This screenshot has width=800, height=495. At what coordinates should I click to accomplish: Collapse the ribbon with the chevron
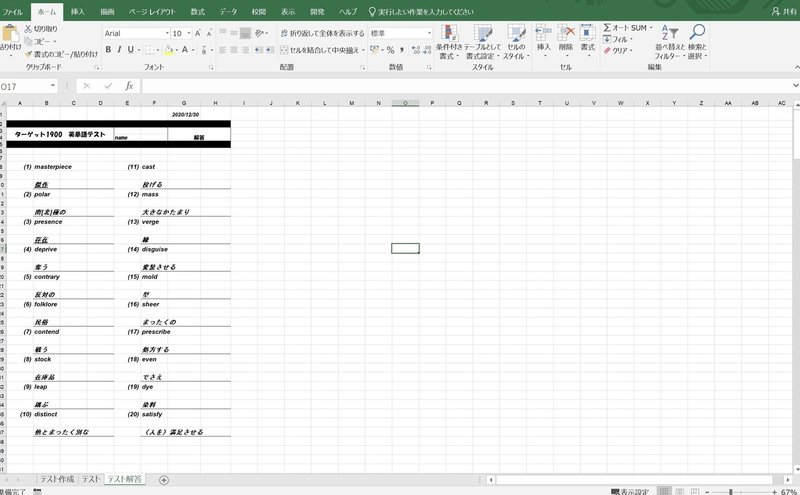point(796,67)
